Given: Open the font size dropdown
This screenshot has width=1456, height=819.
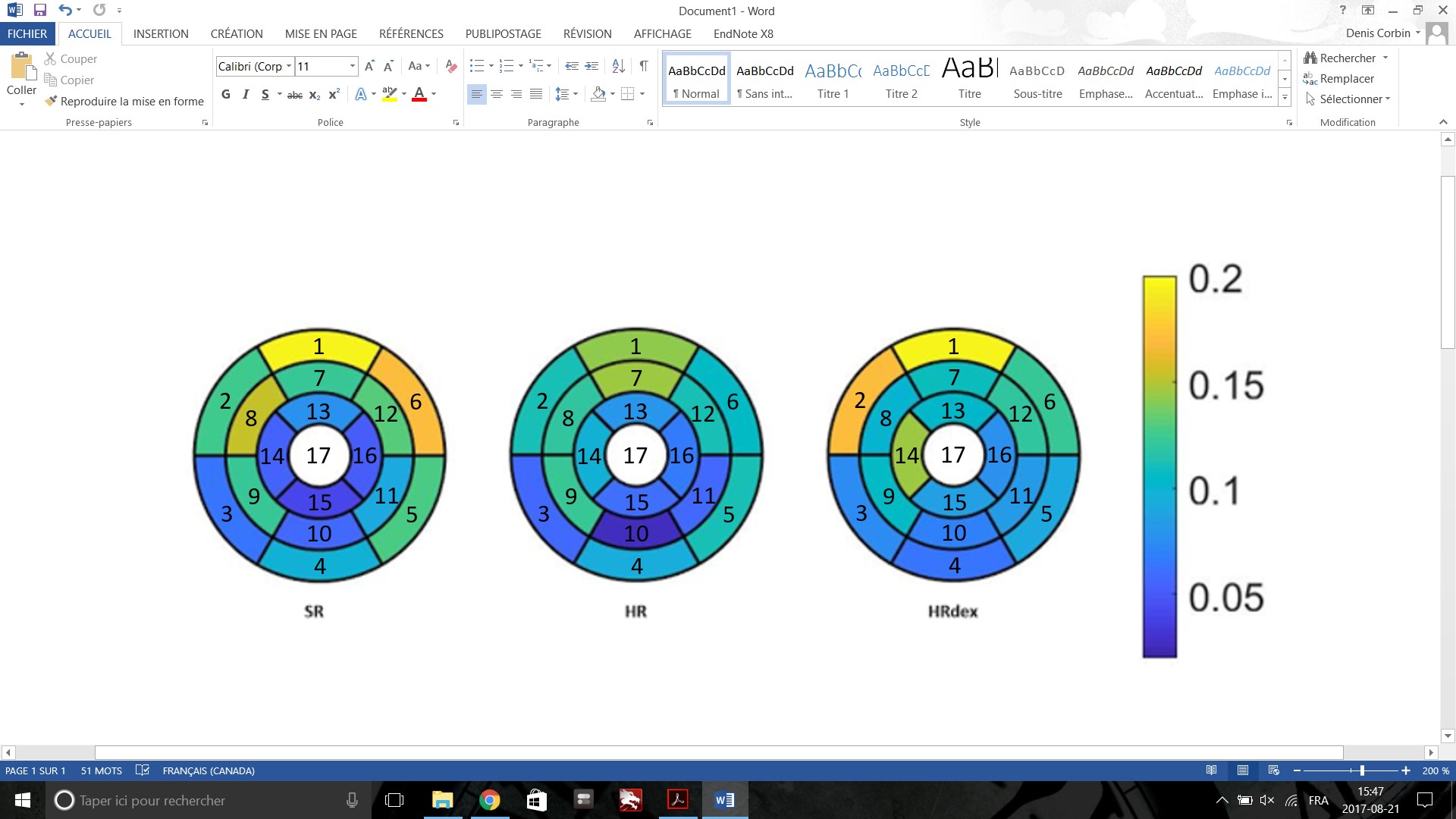Looking at the screenshot, I should 352,66.
